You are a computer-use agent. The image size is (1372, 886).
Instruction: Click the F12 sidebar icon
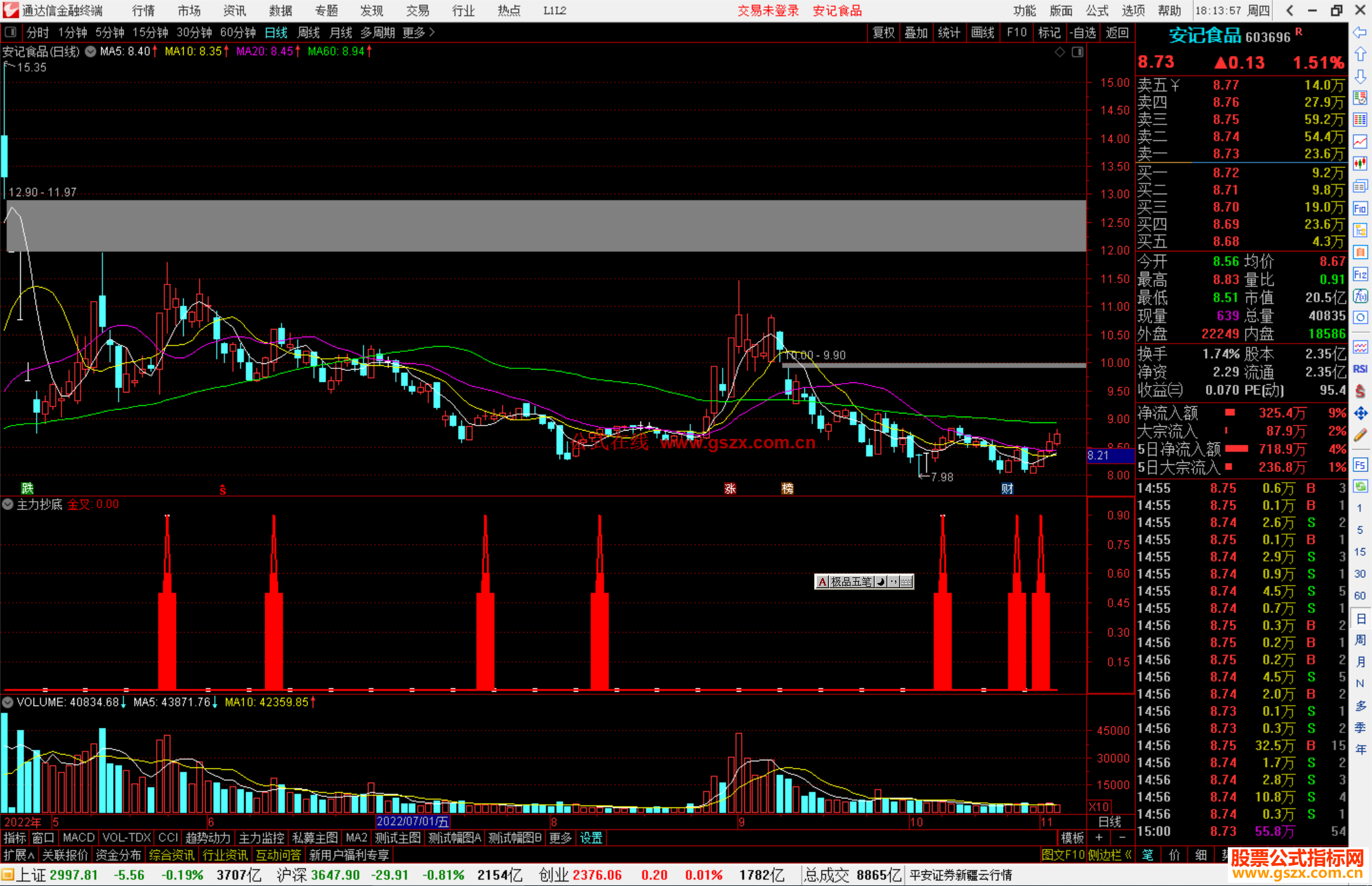(1359, 274)
